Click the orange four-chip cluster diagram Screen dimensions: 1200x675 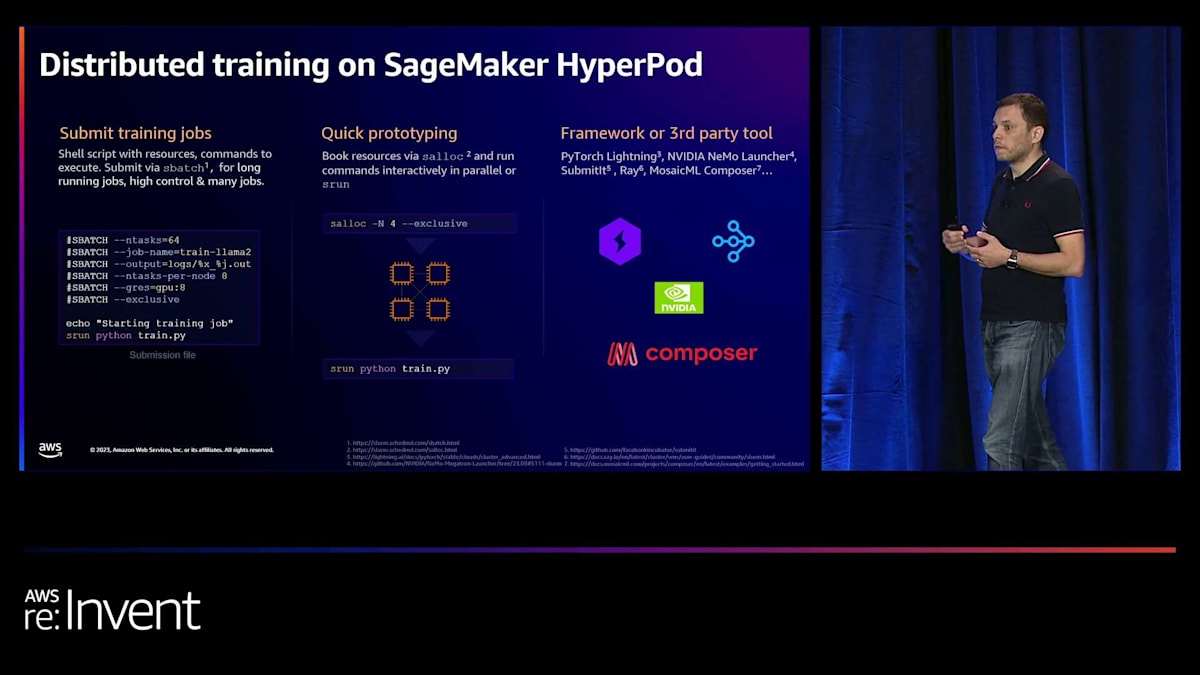420,291
